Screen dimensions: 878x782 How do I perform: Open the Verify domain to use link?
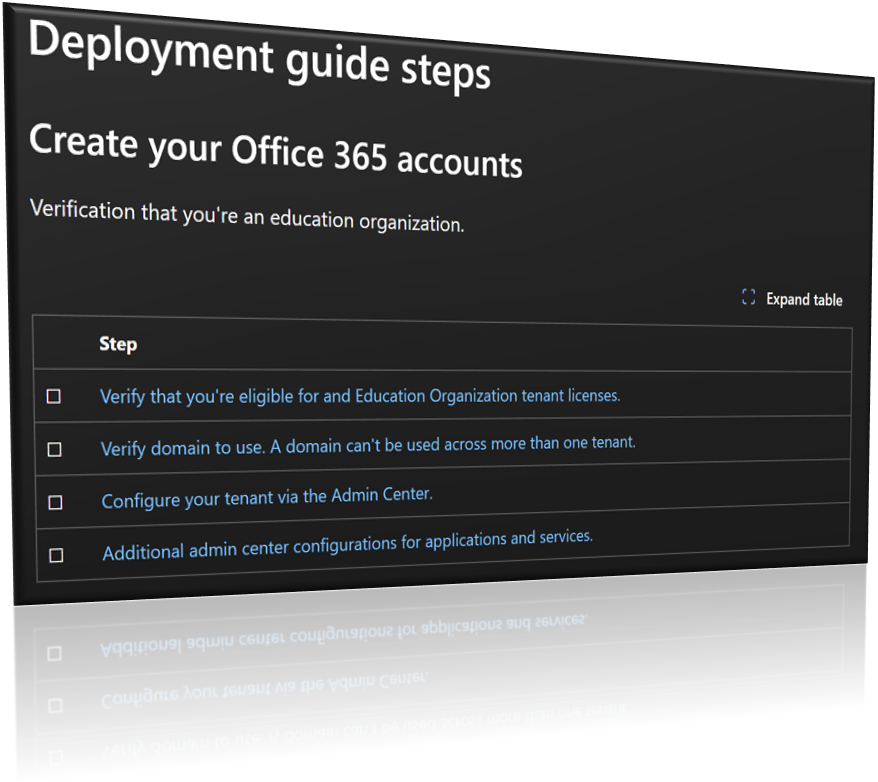click(x=368, y=446)
